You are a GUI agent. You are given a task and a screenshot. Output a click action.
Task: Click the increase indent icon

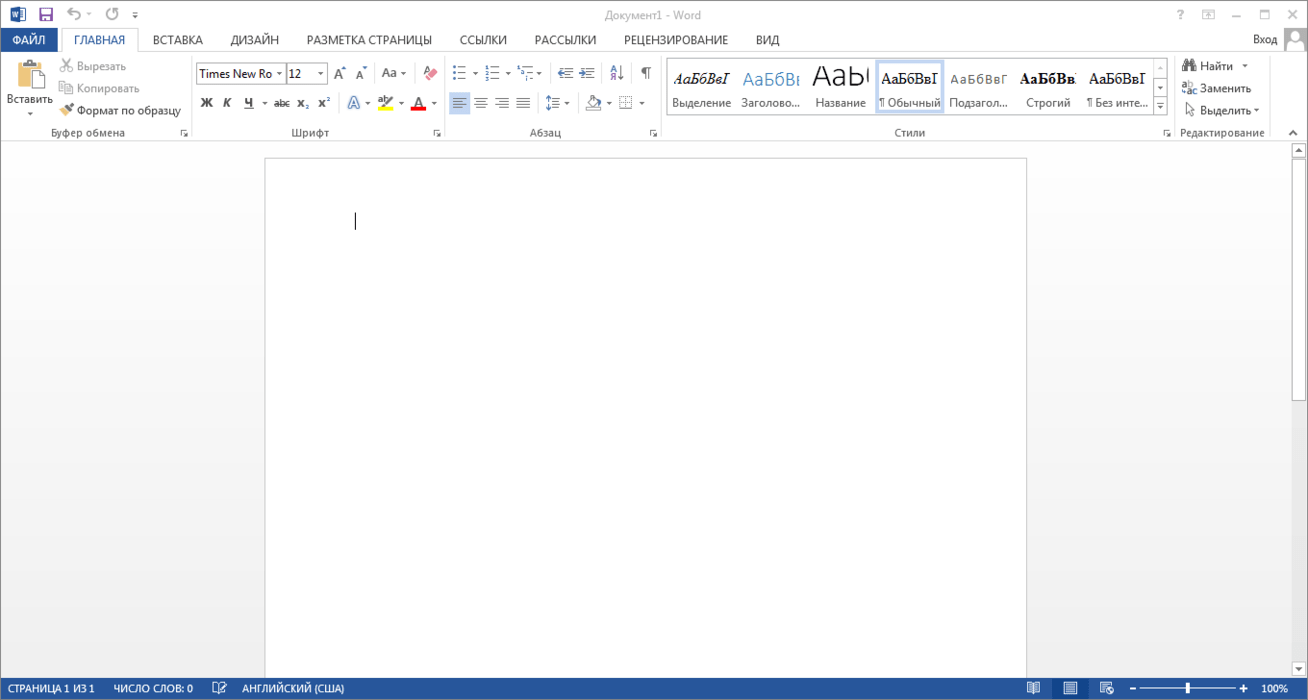click(x=587, y=73)
